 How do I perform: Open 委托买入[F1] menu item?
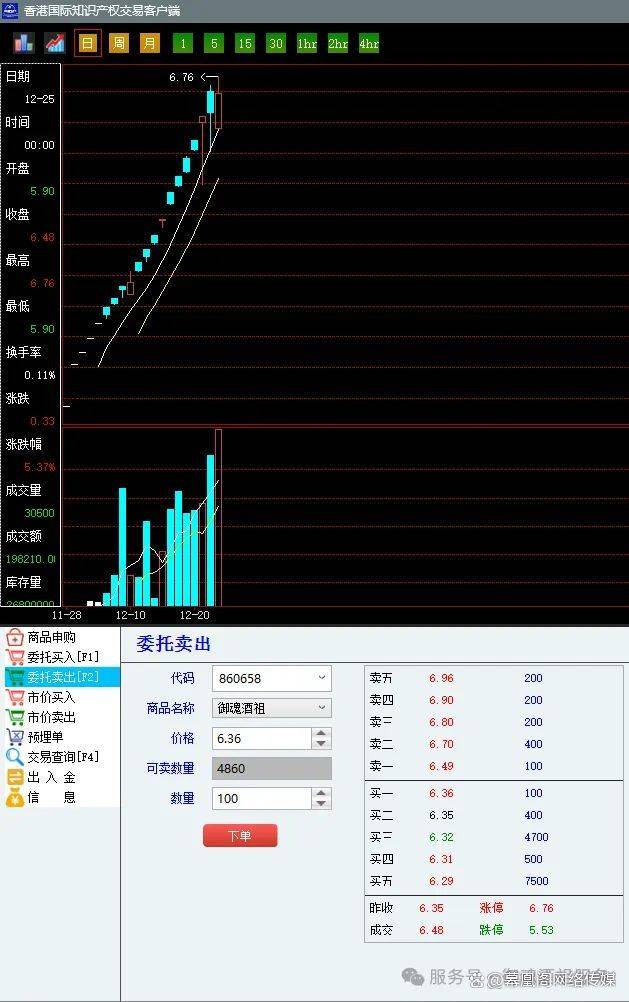[x=61, y=657]
